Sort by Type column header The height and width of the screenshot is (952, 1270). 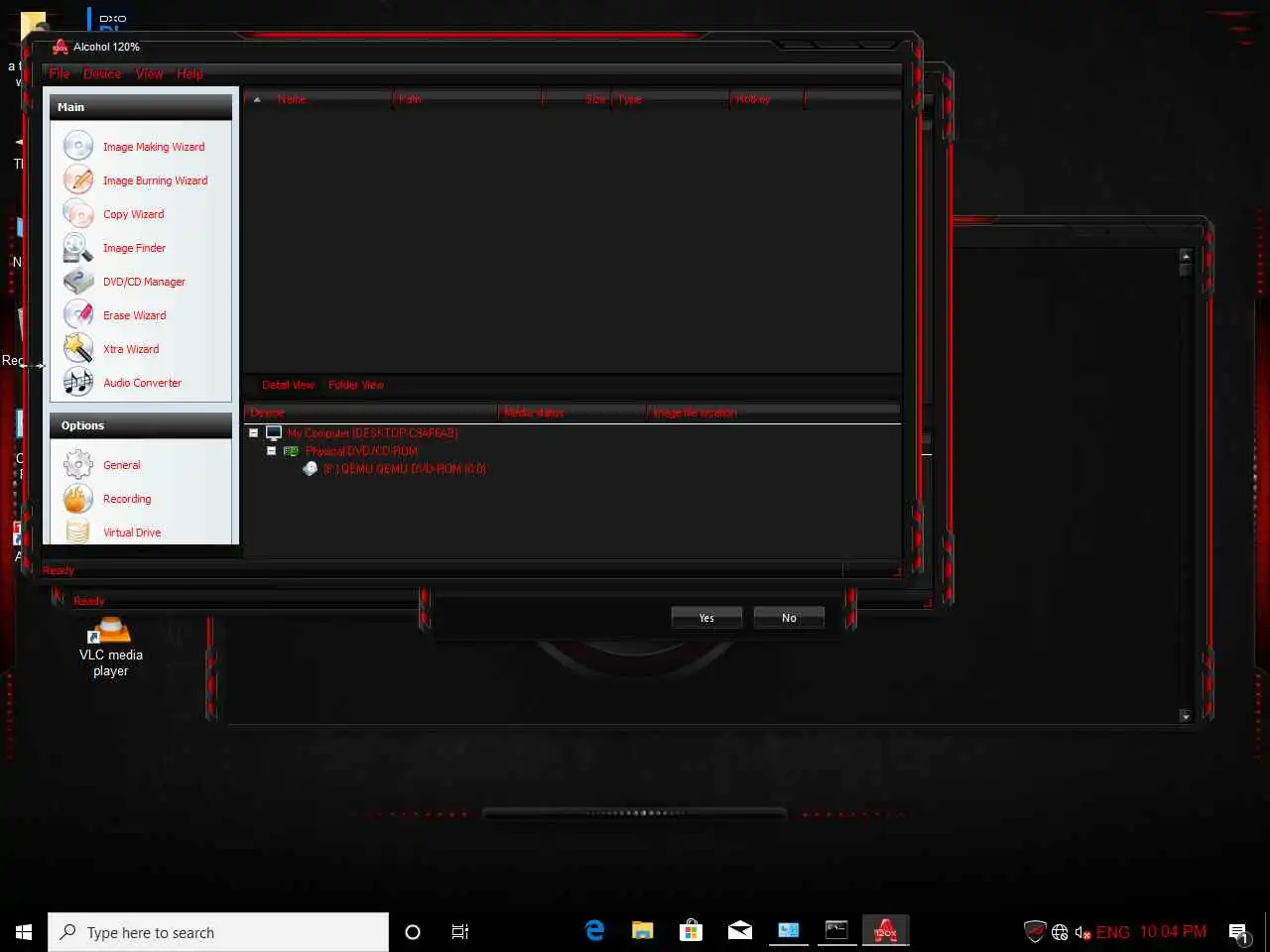pyautogui.click(x=671, y=99)
